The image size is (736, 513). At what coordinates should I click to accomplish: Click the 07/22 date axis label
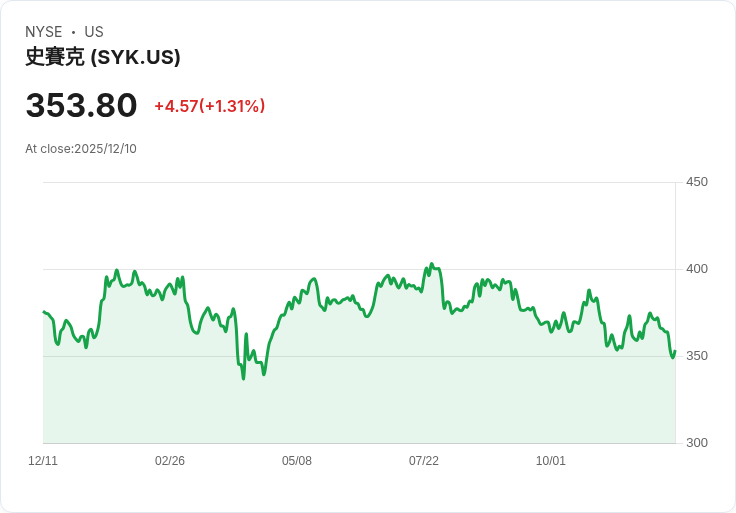click(424, 461)
